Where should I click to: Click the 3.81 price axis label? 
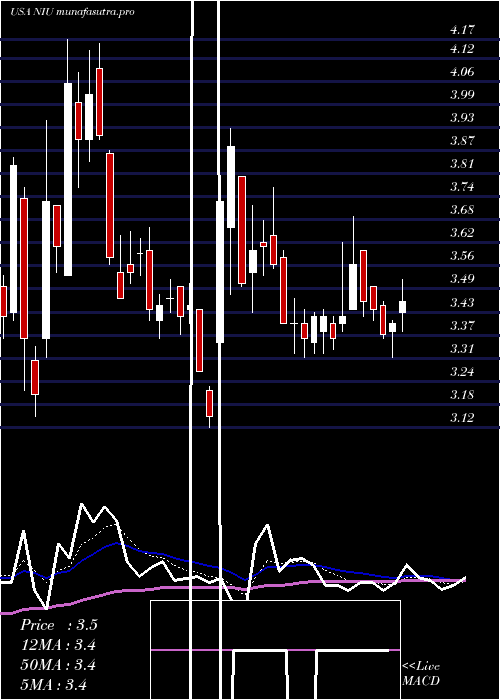coord(462,163)
